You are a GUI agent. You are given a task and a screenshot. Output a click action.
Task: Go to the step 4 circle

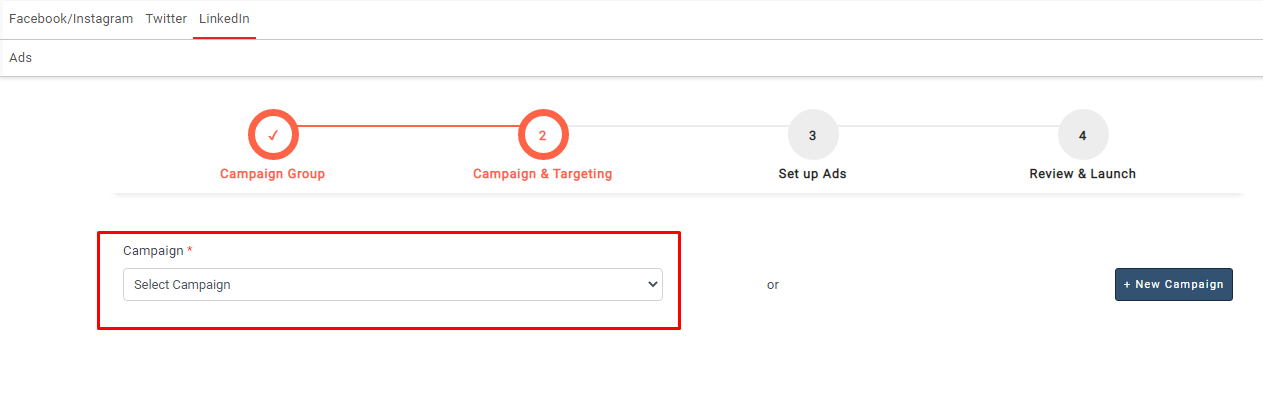[1083, 135]
